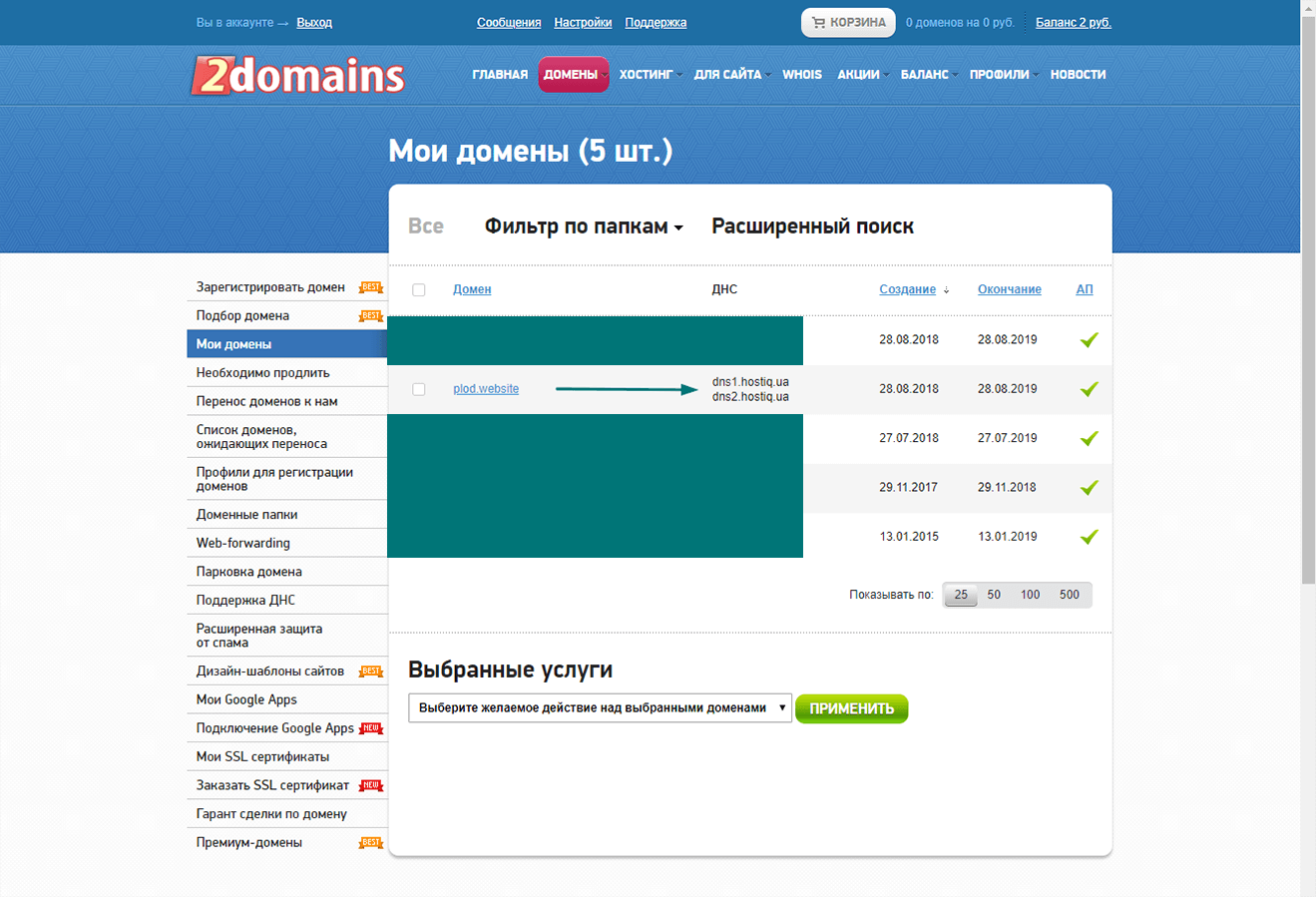Open Новости in navigation
Screen dimensions: 1316x897
pos(1078,74)
